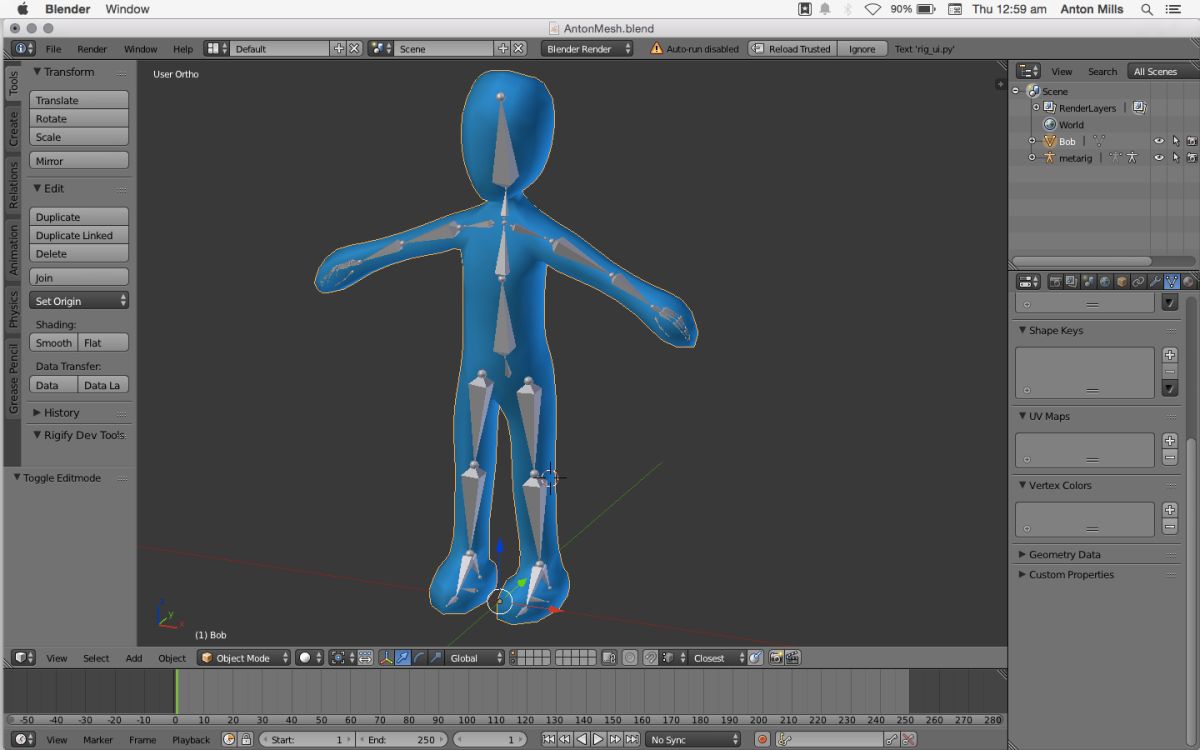Toggle renderability camera for Bob
This screenshot has width=1200, height=750.
(x=1192, y=141)
